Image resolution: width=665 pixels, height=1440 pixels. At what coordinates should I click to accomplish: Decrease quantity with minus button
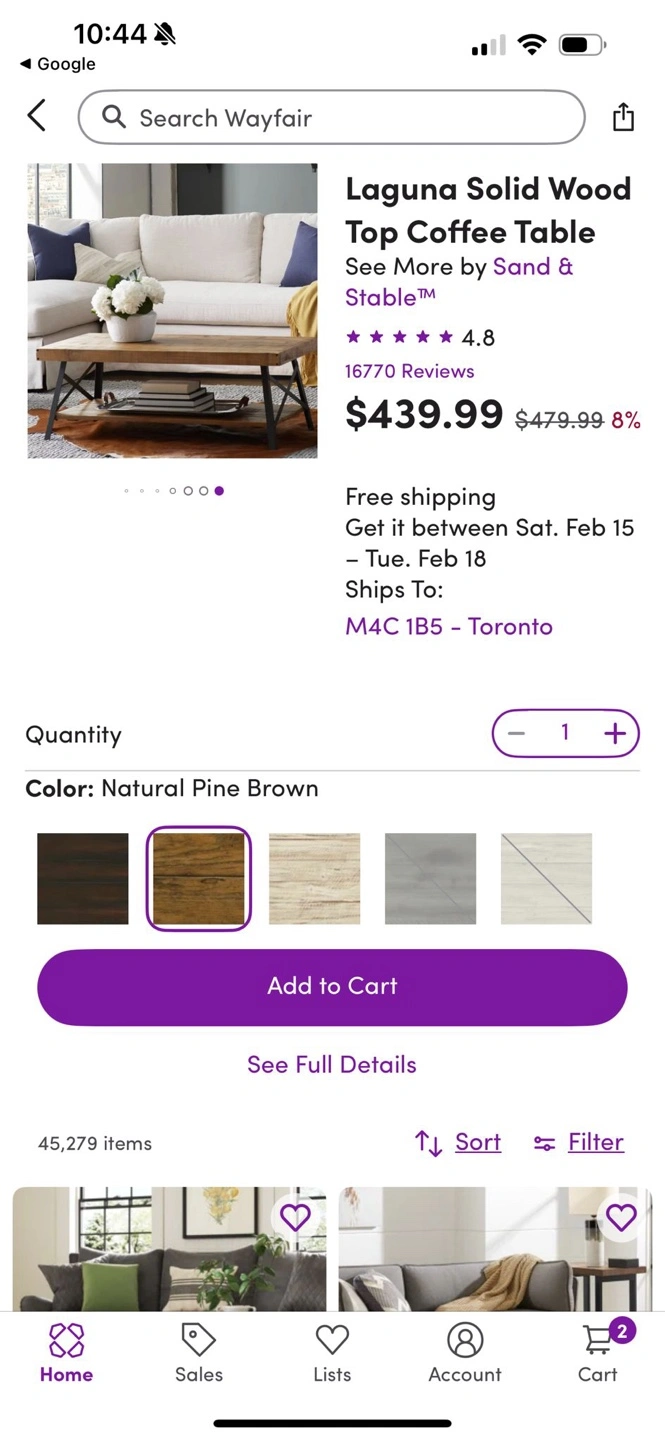(x=516, y=734)
